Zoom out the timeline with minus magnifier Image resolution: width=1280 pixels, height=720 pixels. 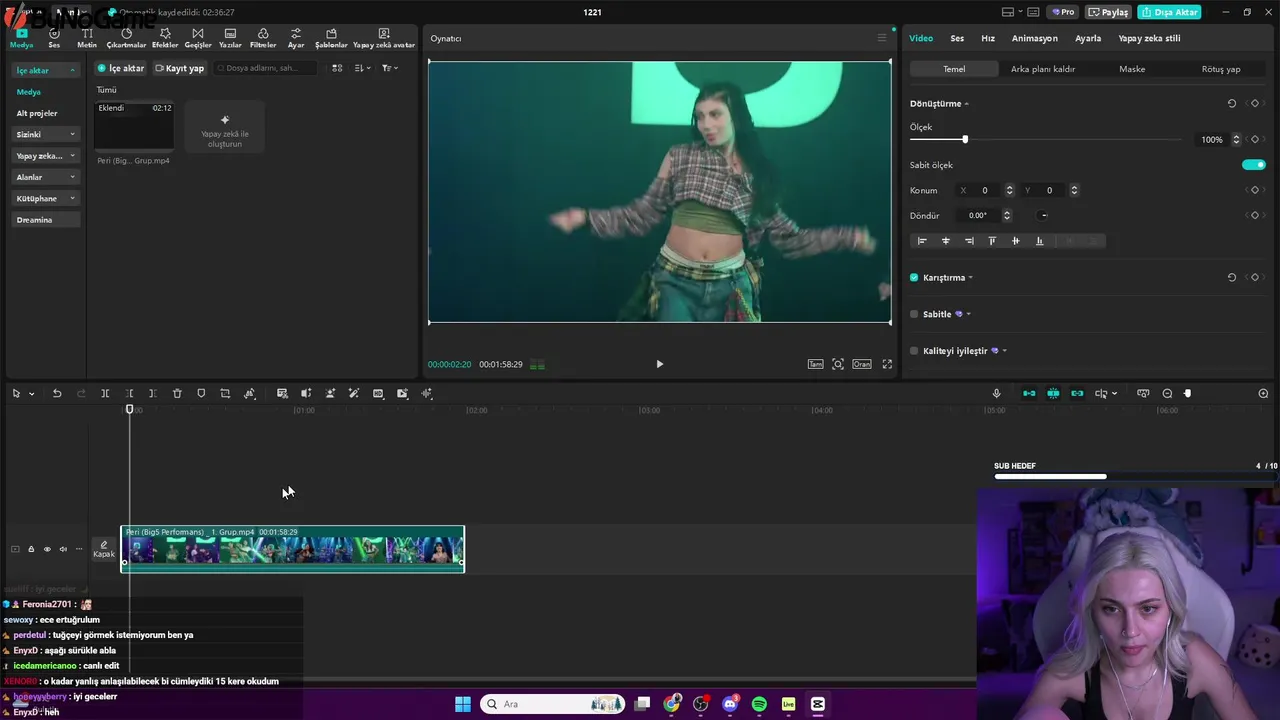1167,393
